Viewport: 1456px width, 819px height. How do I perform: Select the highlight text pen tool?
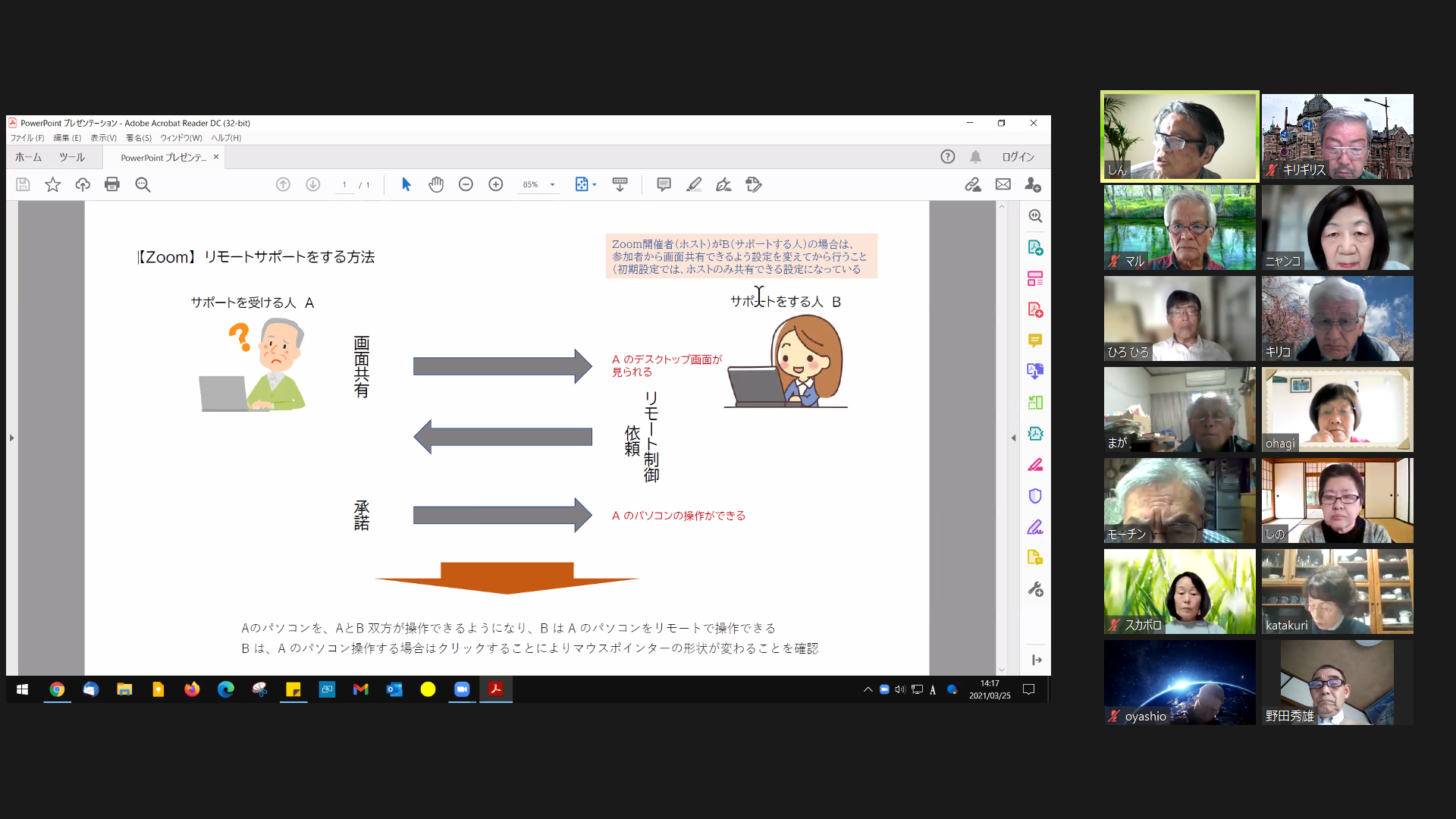pyautogui.click(x=694, y=184)
